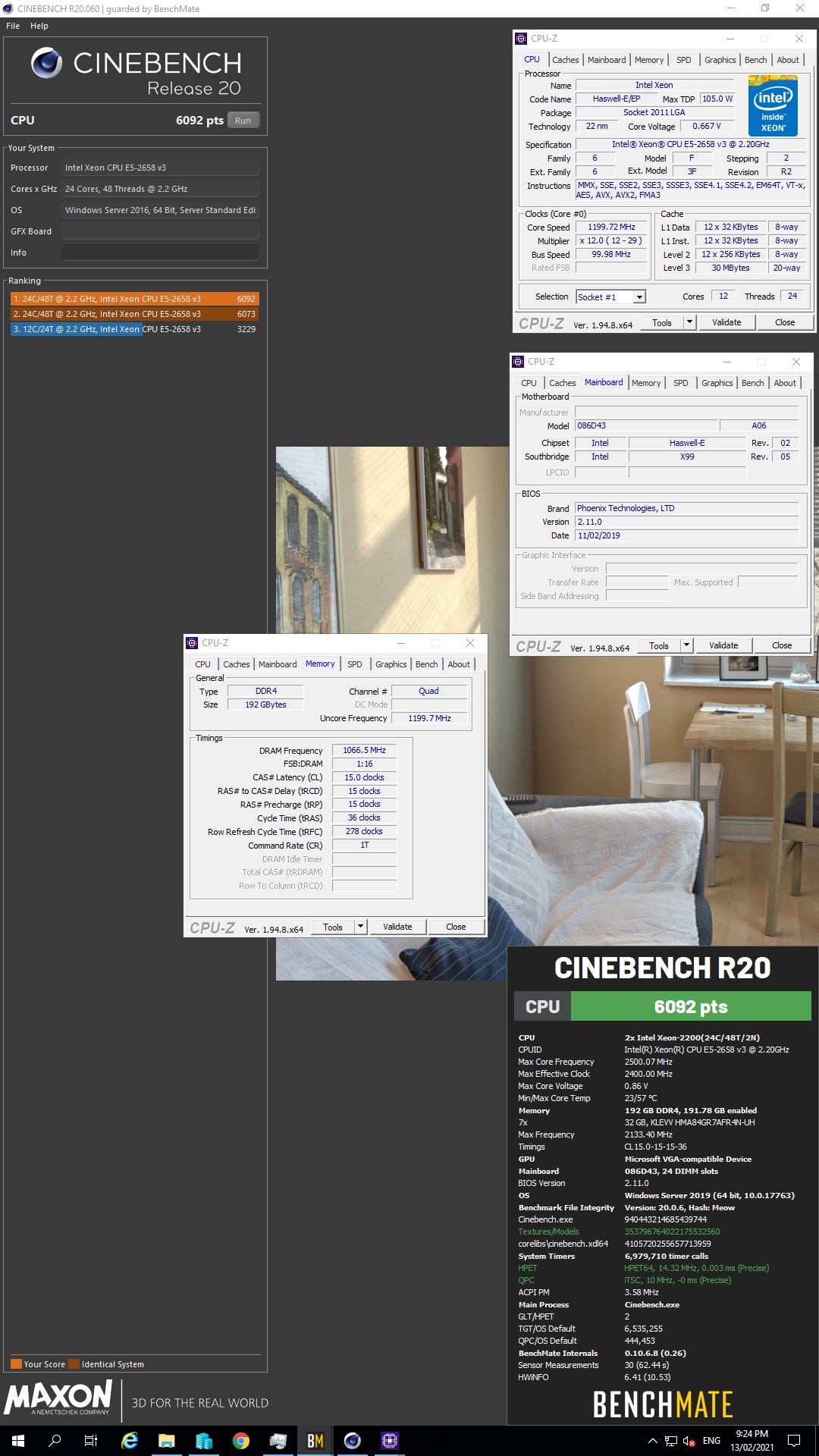The width and height of the screenshot is (819, 1456).
Task: Open taskbar search magnifier
Action: click(55, 1440)
